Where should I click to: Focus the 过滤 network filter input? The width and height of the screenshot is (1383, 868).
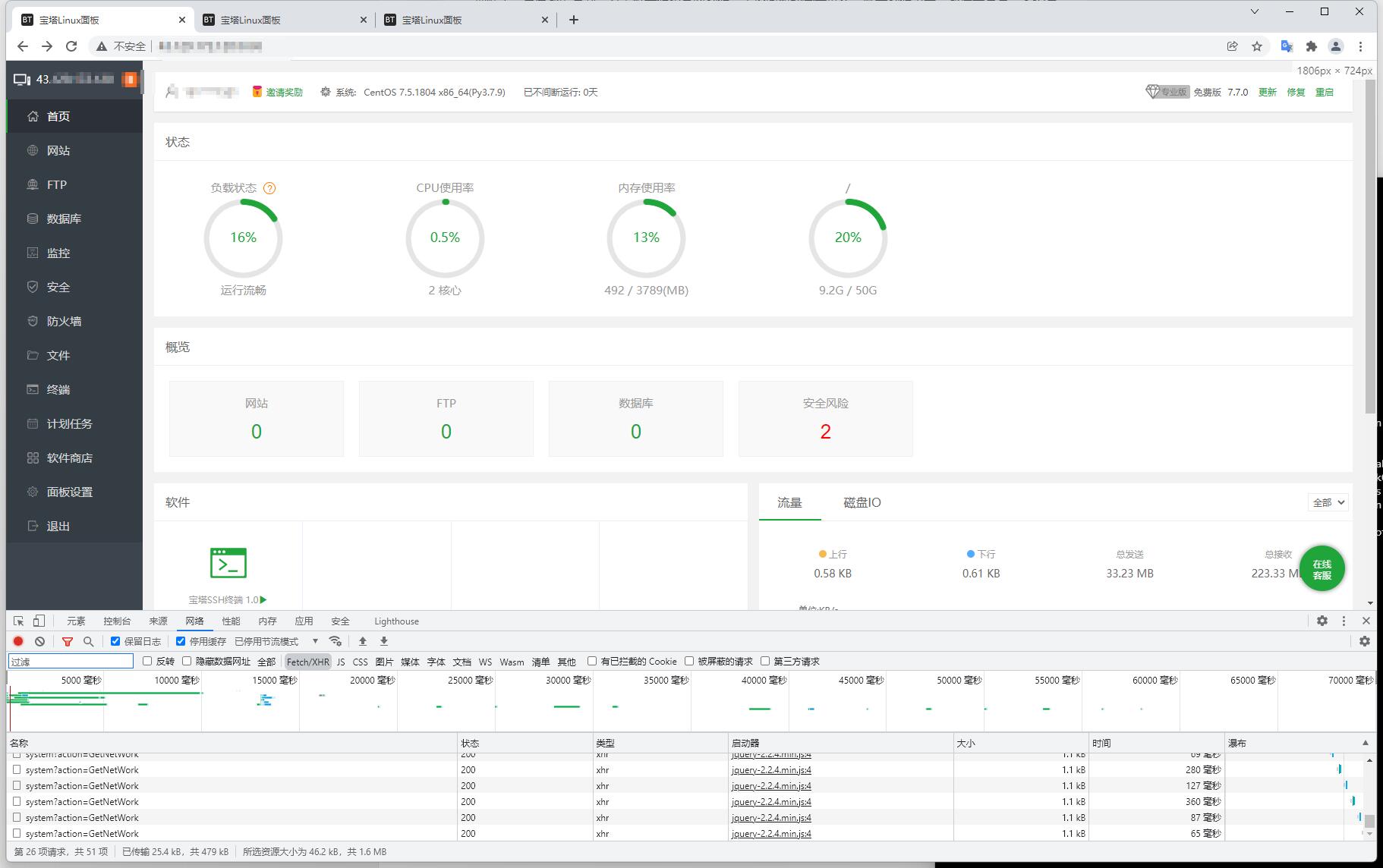pos(71,662)
